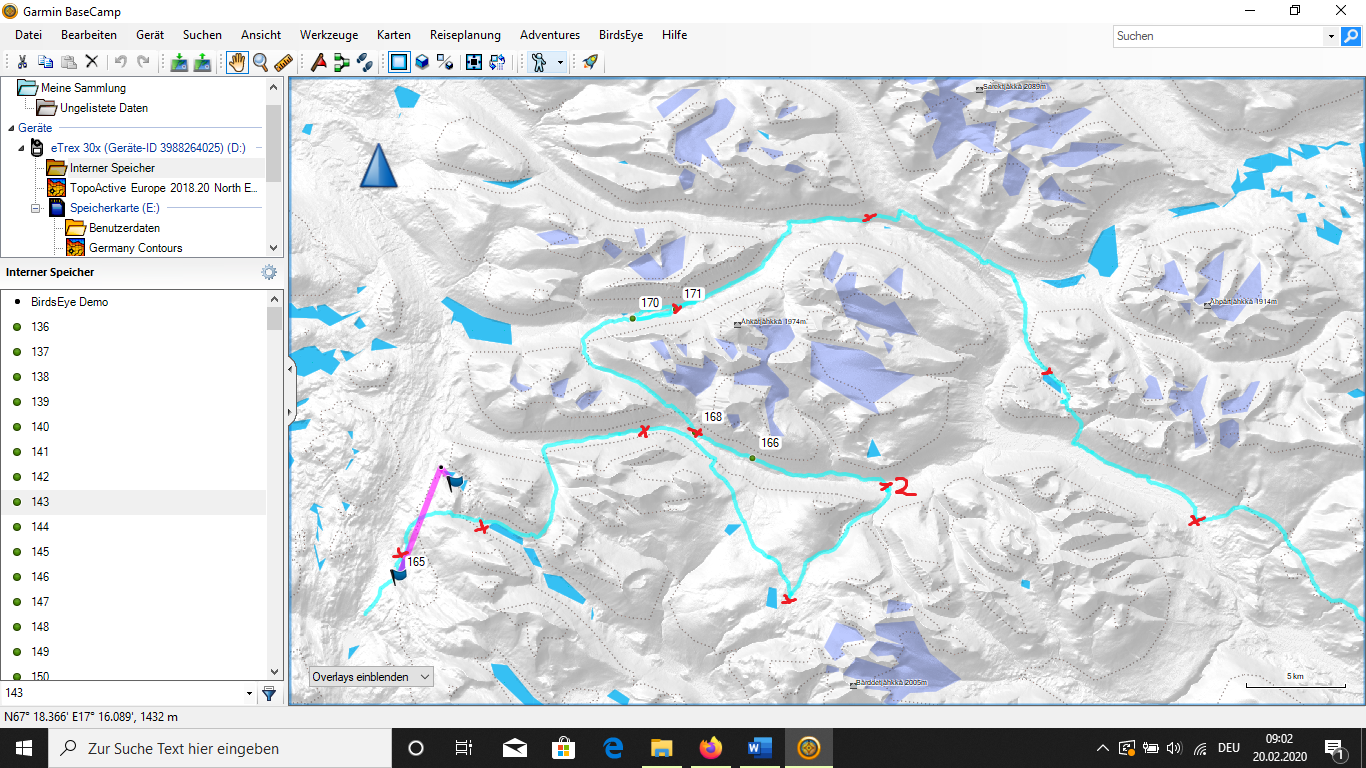The height and width of the screenshot is (768, 1366).
Task: Collapse the Geräte section
Action: [11, 128]
